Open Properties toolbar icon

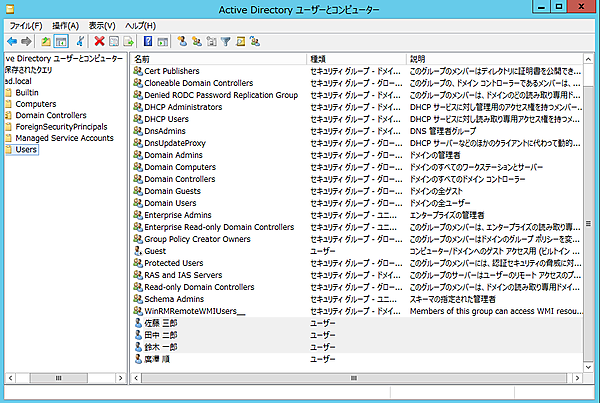point(114,41)
